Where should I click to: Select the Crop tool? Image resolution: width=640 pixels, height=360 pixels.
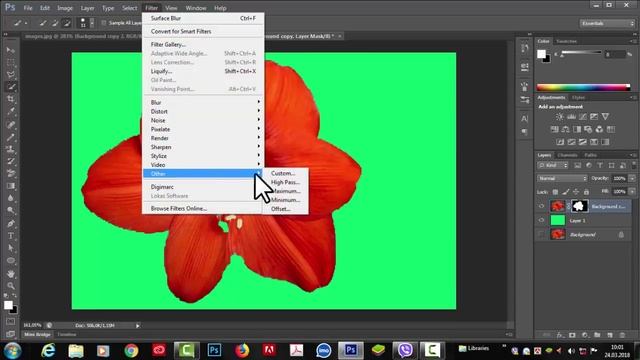coord(11,99)
